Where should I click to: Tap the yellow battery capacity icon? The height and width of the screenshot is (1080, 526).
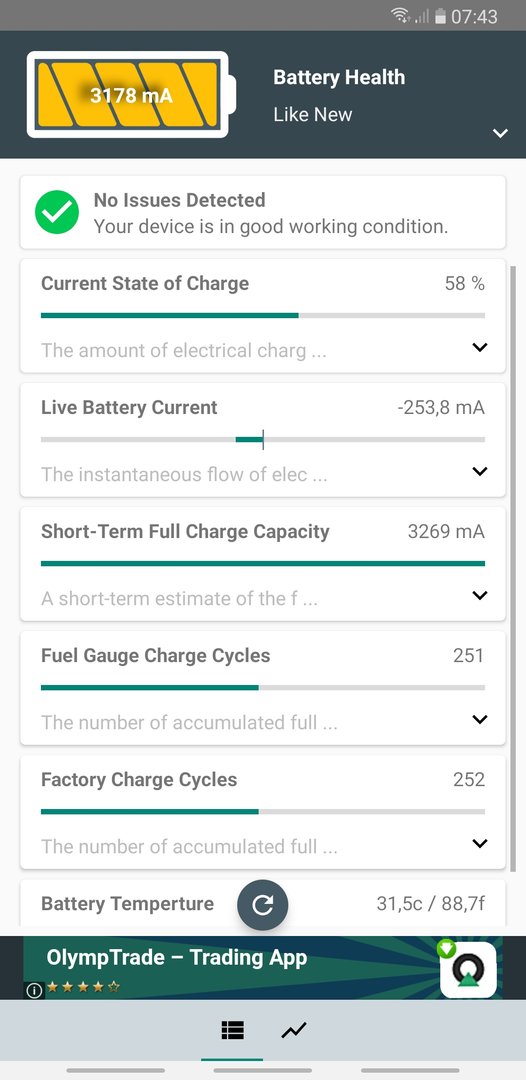132,94
